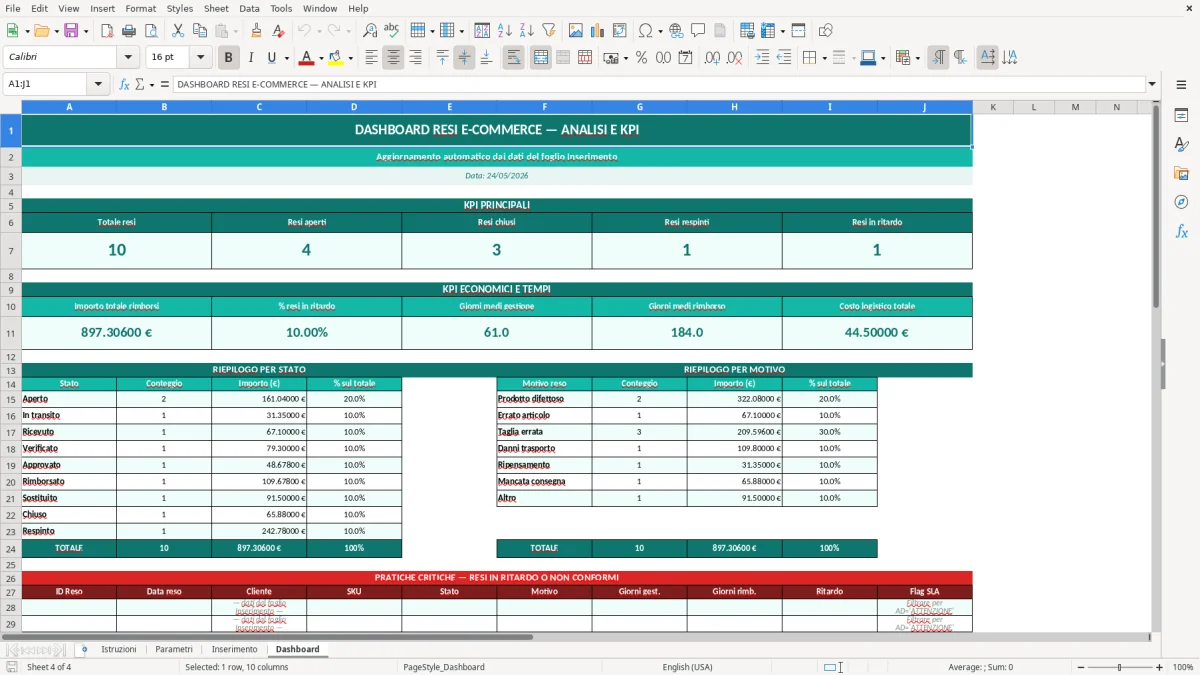
Task: Click zoom in plus button
Action: point(1159,667)
